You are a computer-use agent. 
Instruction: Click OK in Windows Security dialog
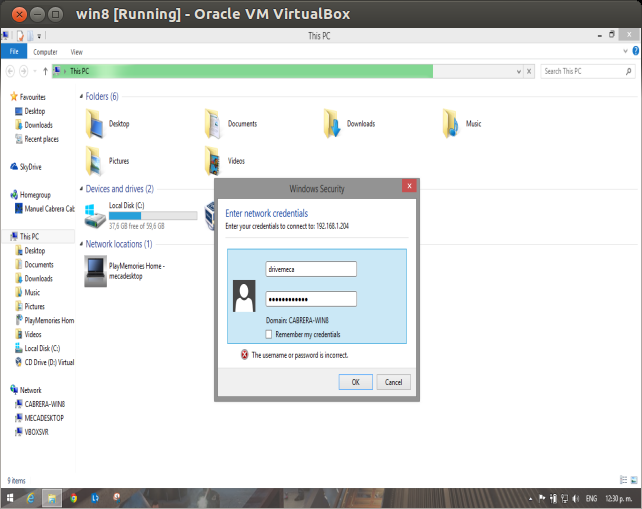(355, 382)
